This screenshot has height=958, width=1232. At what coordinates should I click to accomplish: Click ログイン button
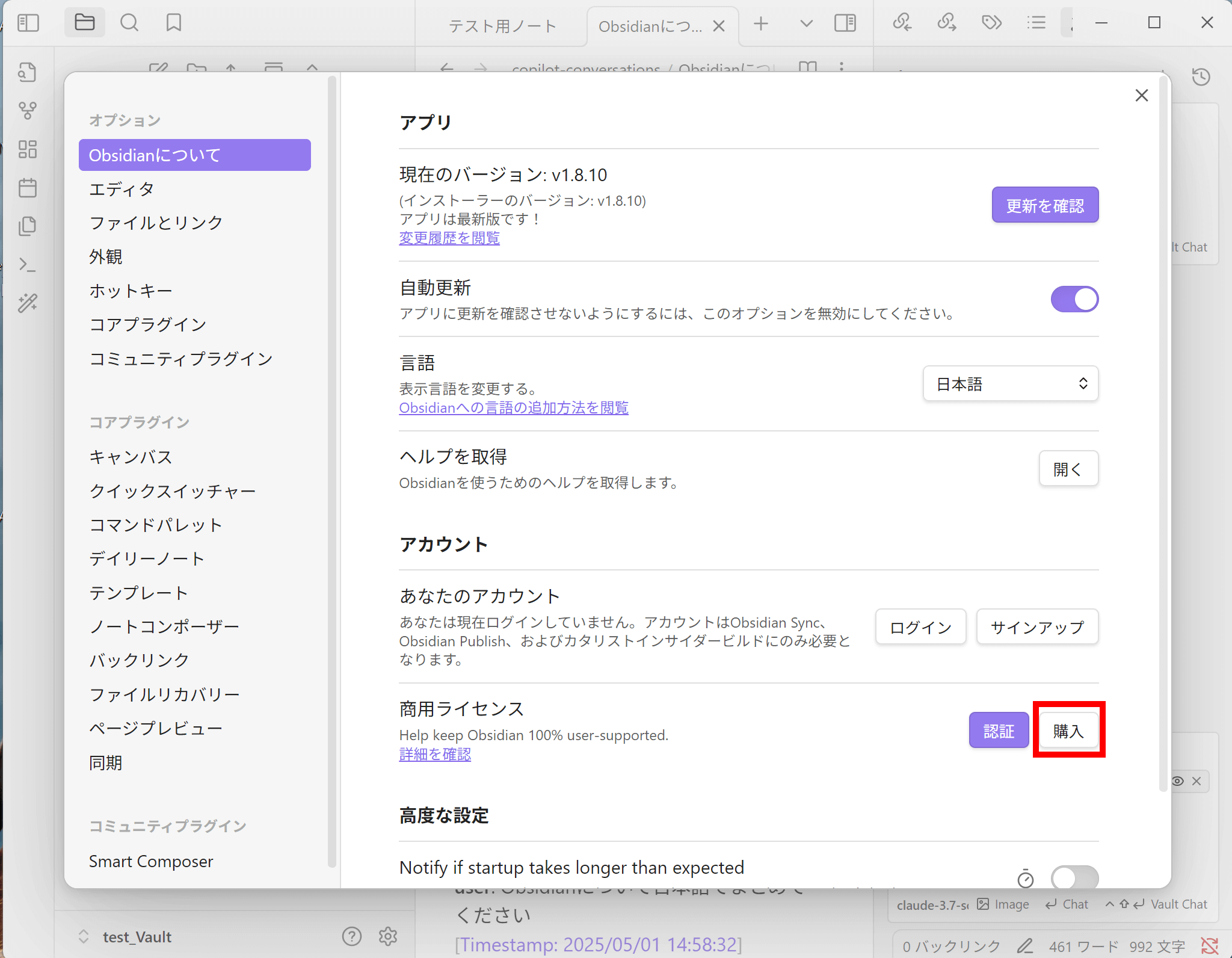(x=920, y=627)
